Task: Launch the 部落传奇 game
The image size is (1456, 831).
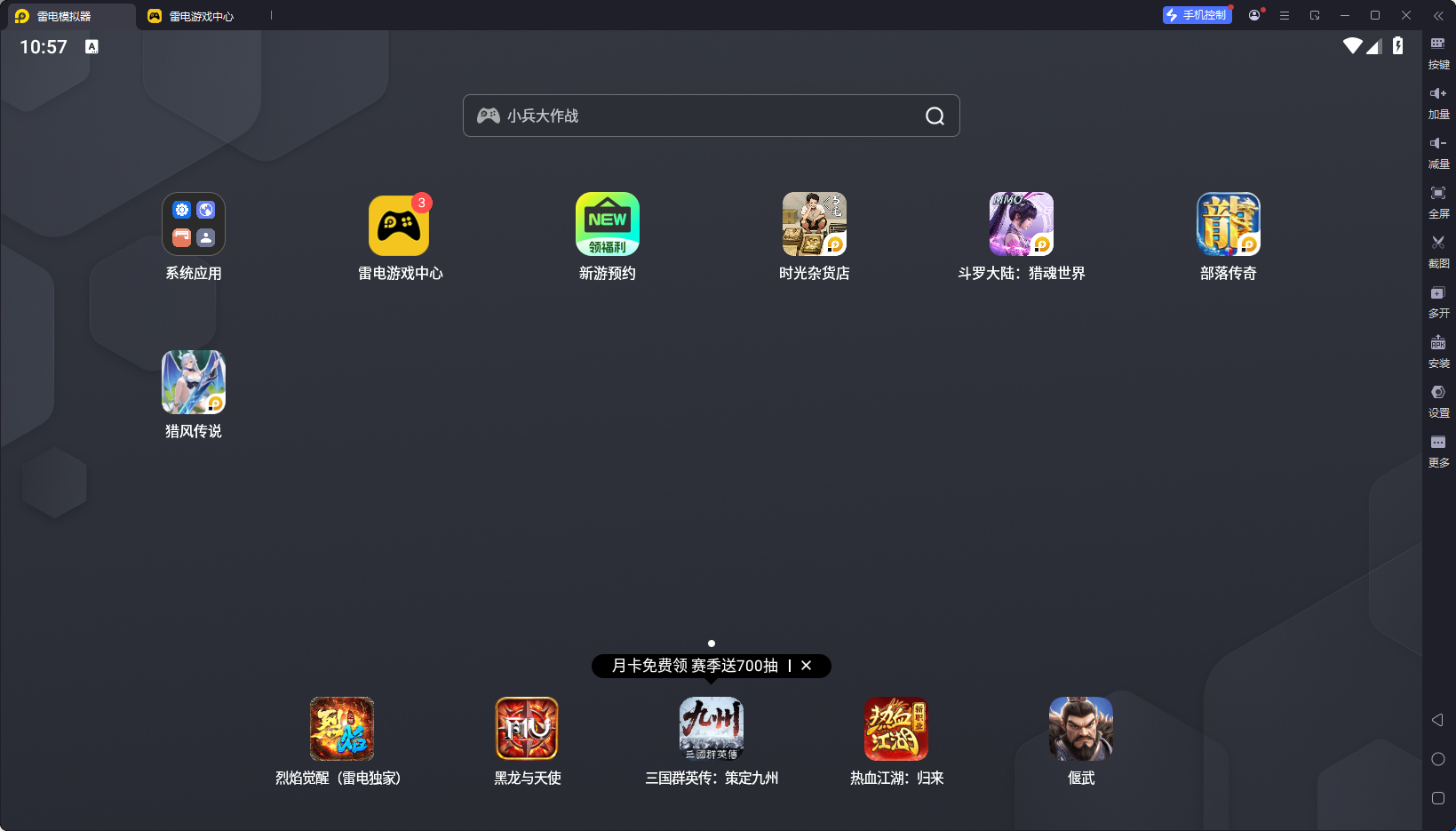Action: click(1229, 224)
